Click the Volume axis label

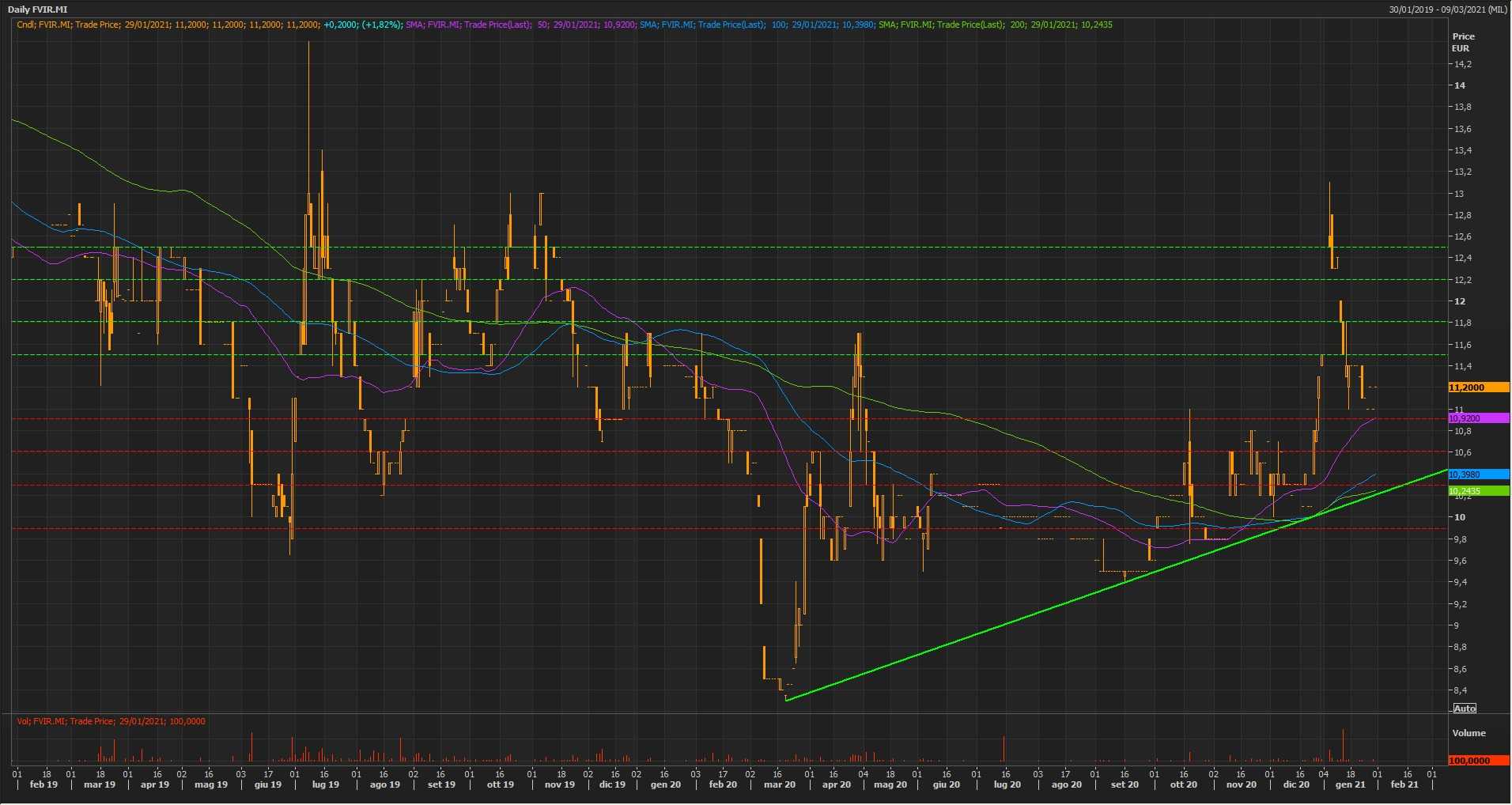point(1469,733)
